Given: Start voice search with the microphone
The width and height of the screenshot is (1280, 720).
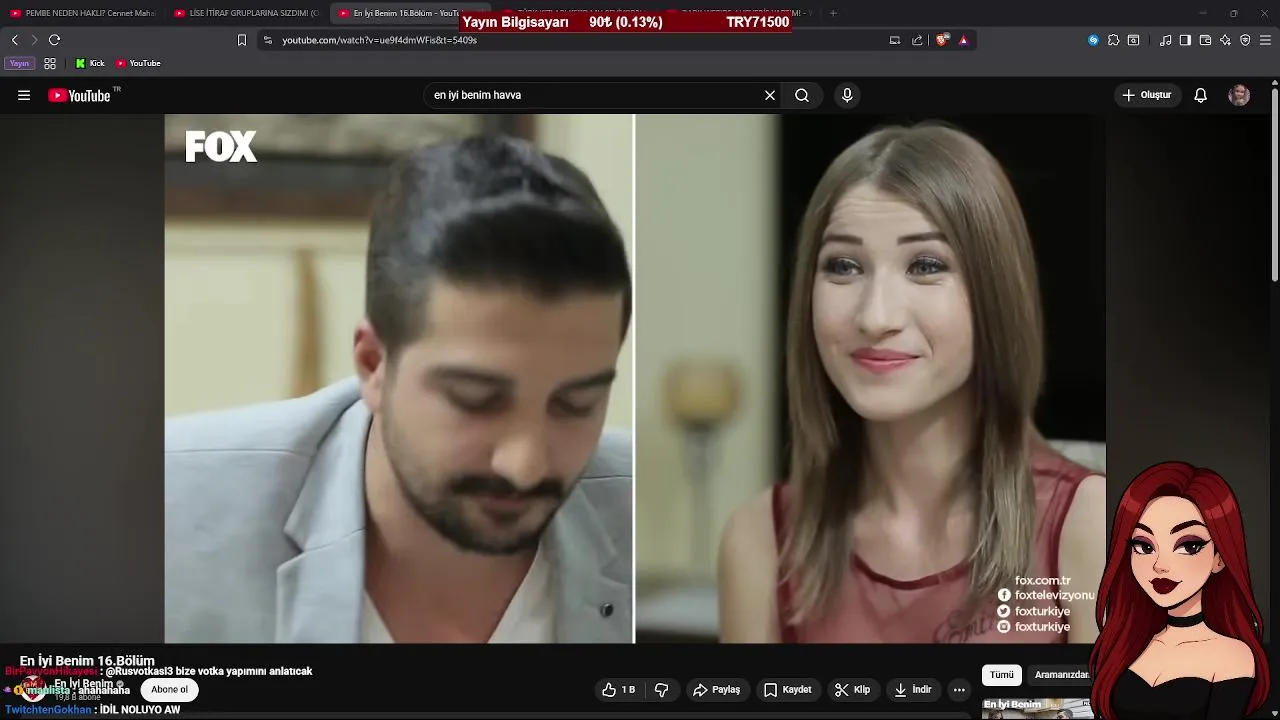Looking at the screenshot, I should [x=847, y=95].
